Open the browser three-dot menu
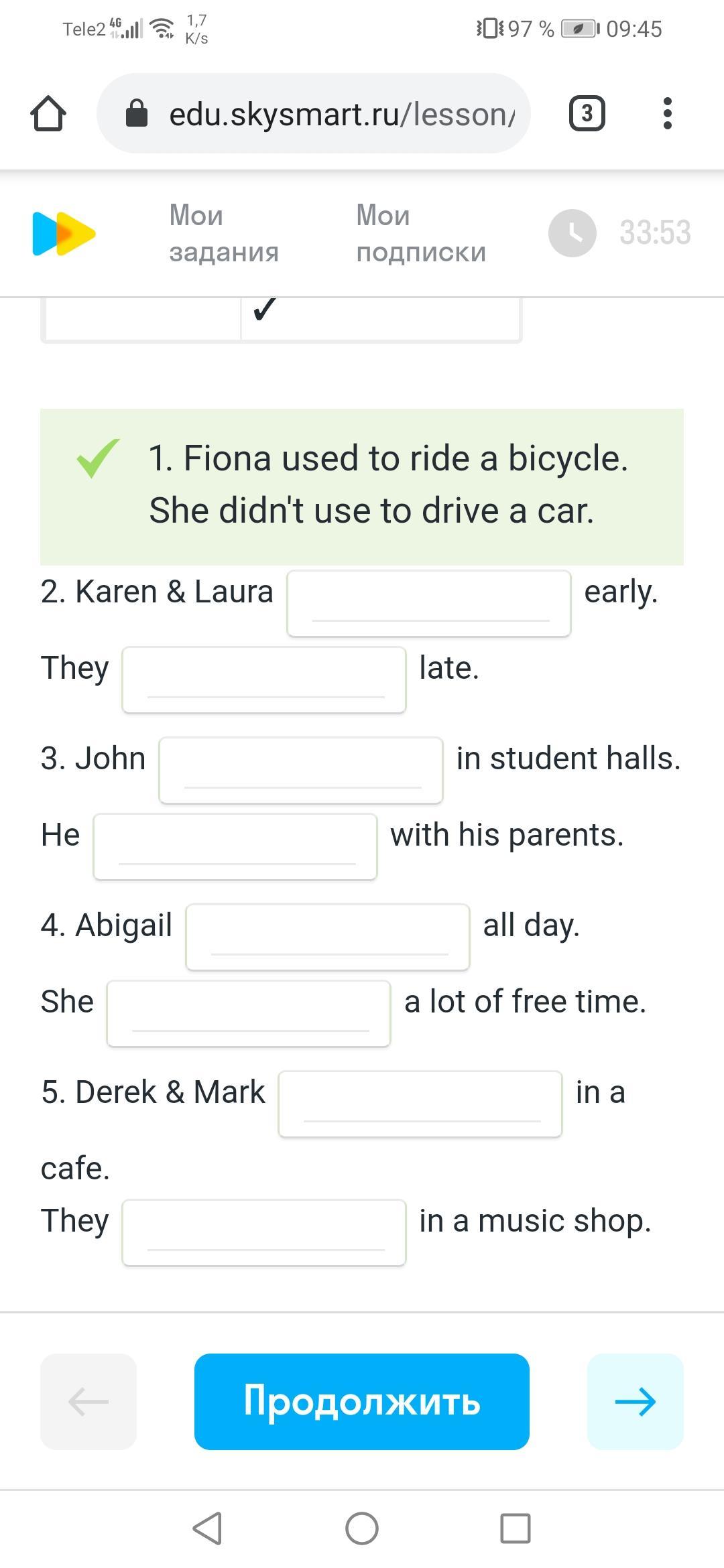 [x=666, y=113]
